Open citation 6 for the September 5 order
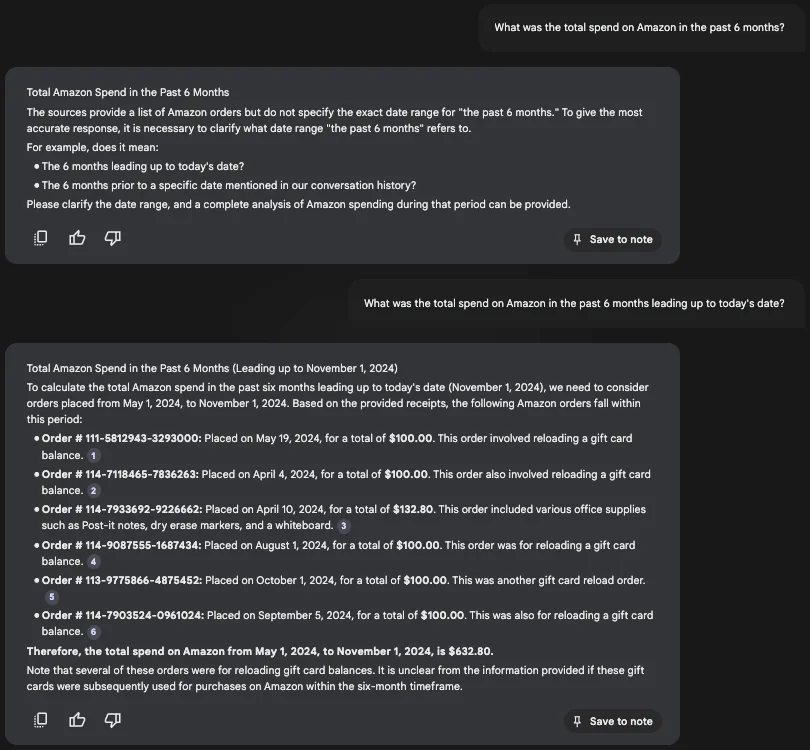Image resolution: width=810 pixels, height=750 pixels. pyautogui.click(x=94, y=632)
